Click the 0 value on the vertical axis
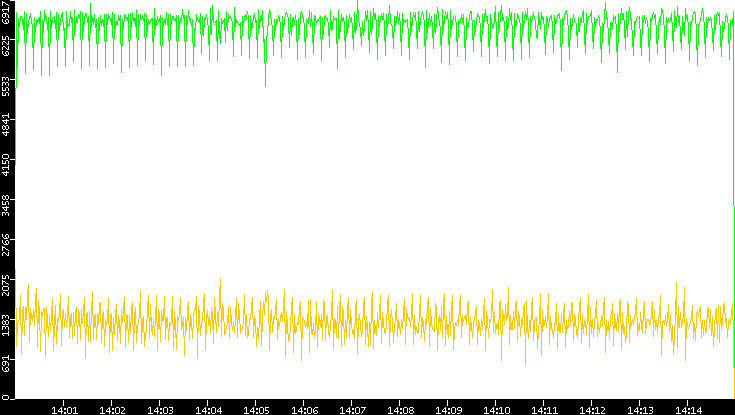The width and height of the screenshot is (735, 415). click(6, 397)
